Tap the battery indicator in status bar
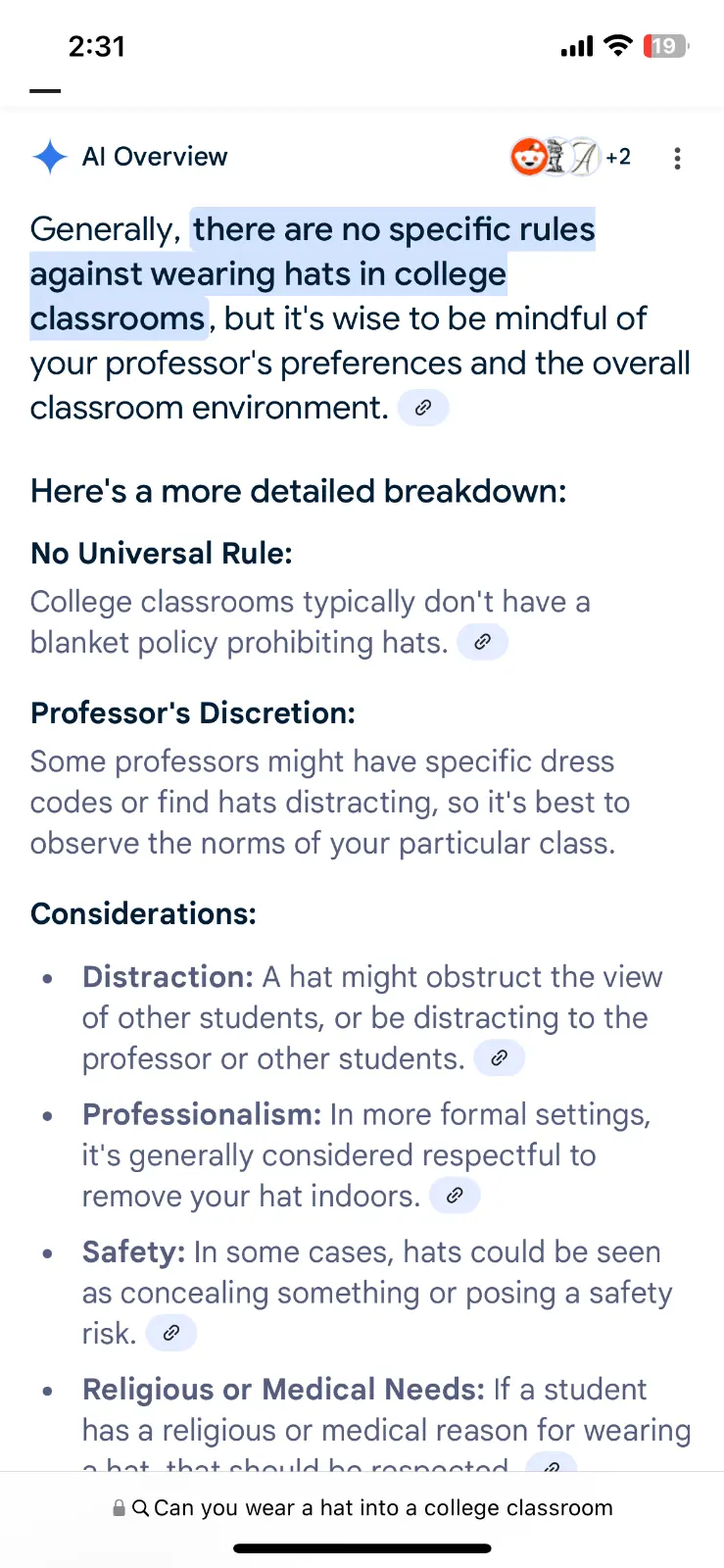This screenshot has width=724, height=1568. [665, 46]
